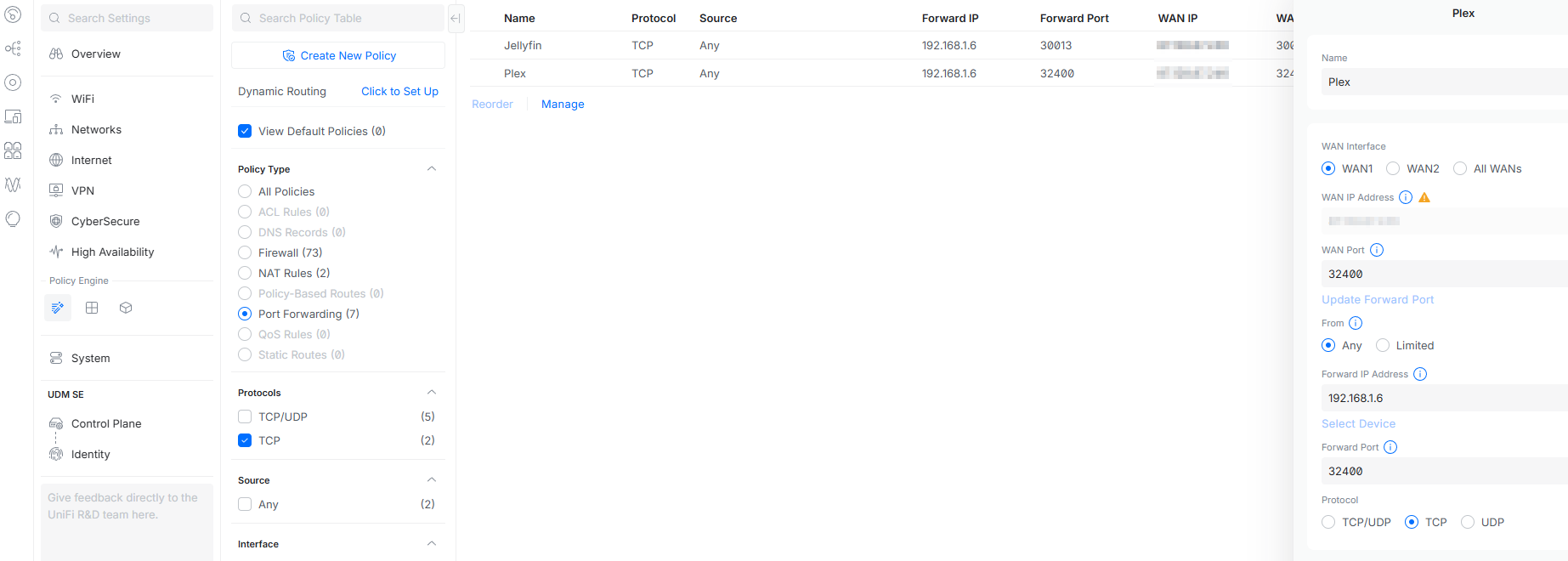Click the Forward Port info icon
The height and width of the screenshot is (561, 1568).
click(1390, 447)
